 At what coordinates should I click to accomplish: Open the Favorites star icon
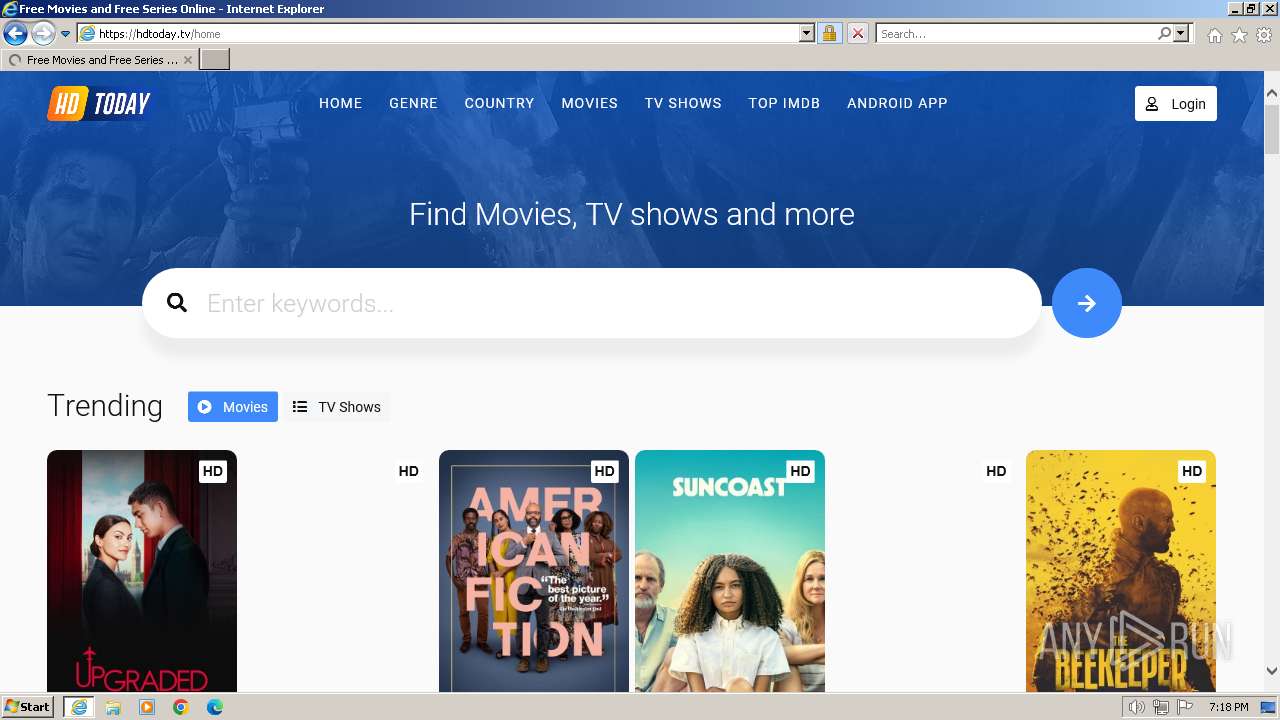point(1239,35)
